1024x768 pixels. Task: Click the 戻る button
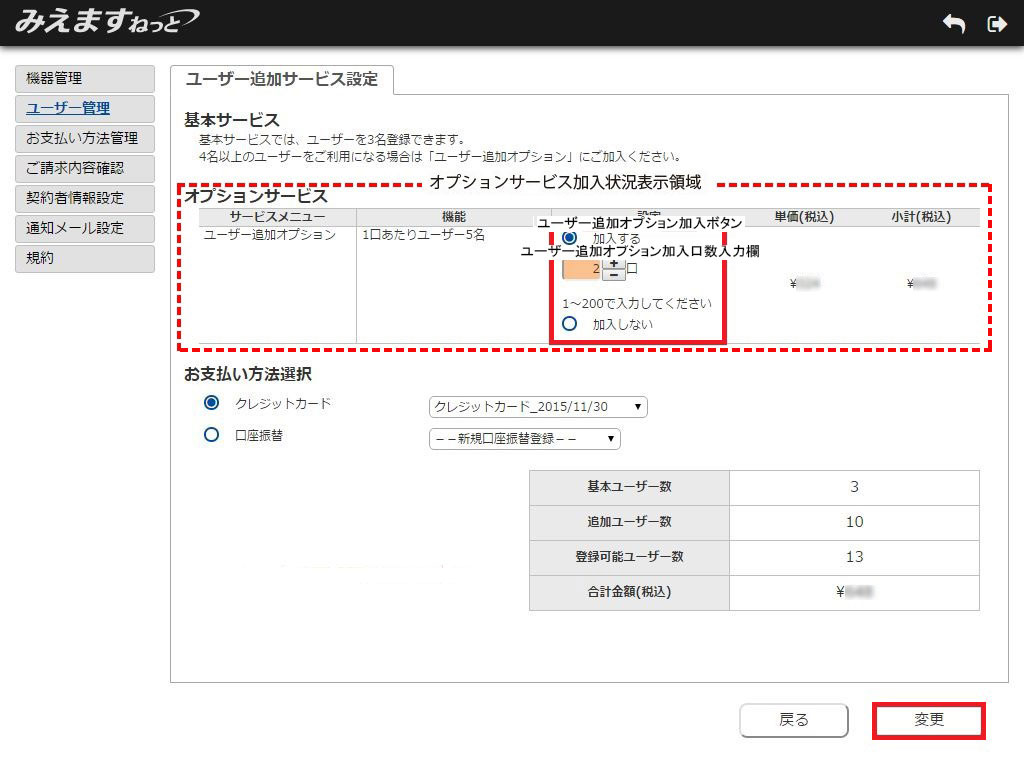[794, 720]
